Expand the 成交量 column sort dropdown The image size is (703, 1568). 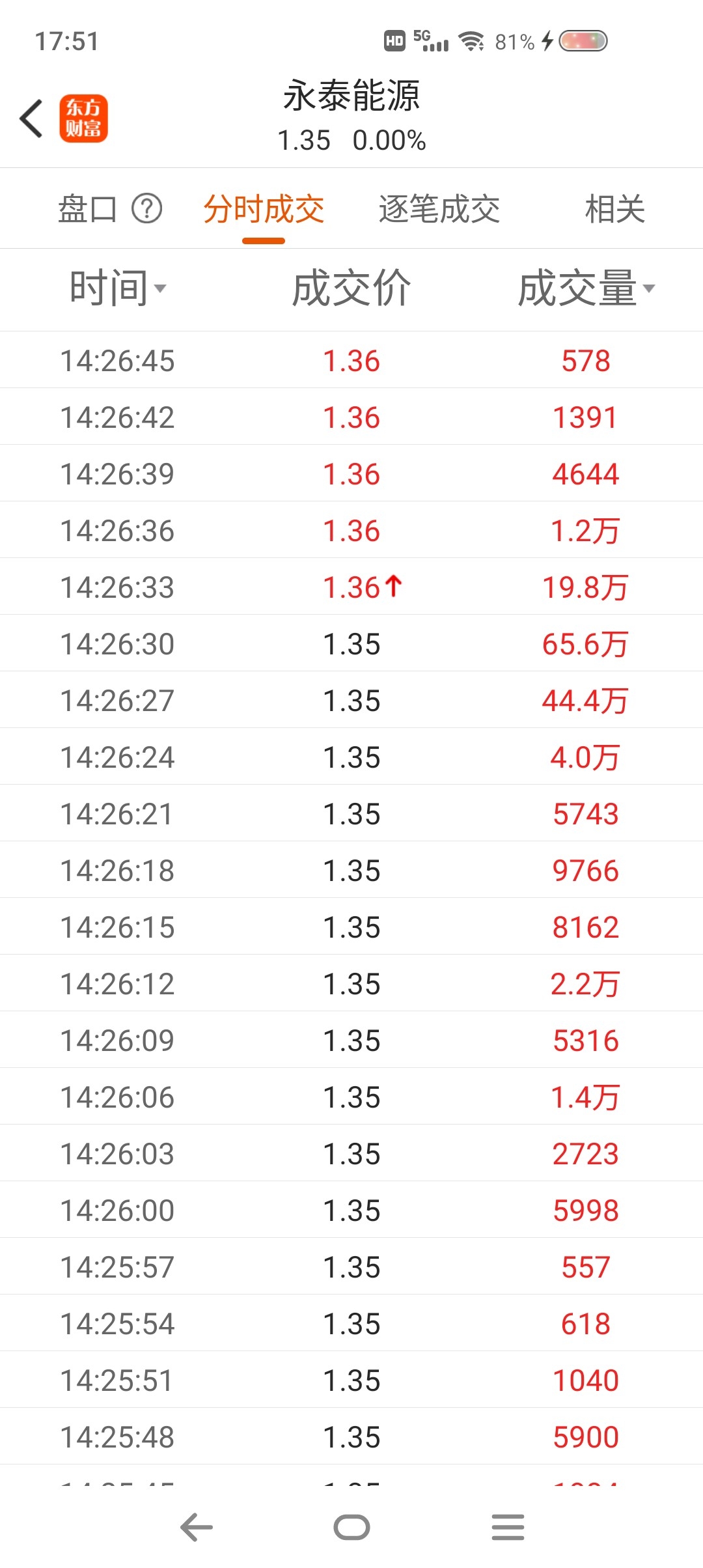pyautogui.click(x=586, y=288)
